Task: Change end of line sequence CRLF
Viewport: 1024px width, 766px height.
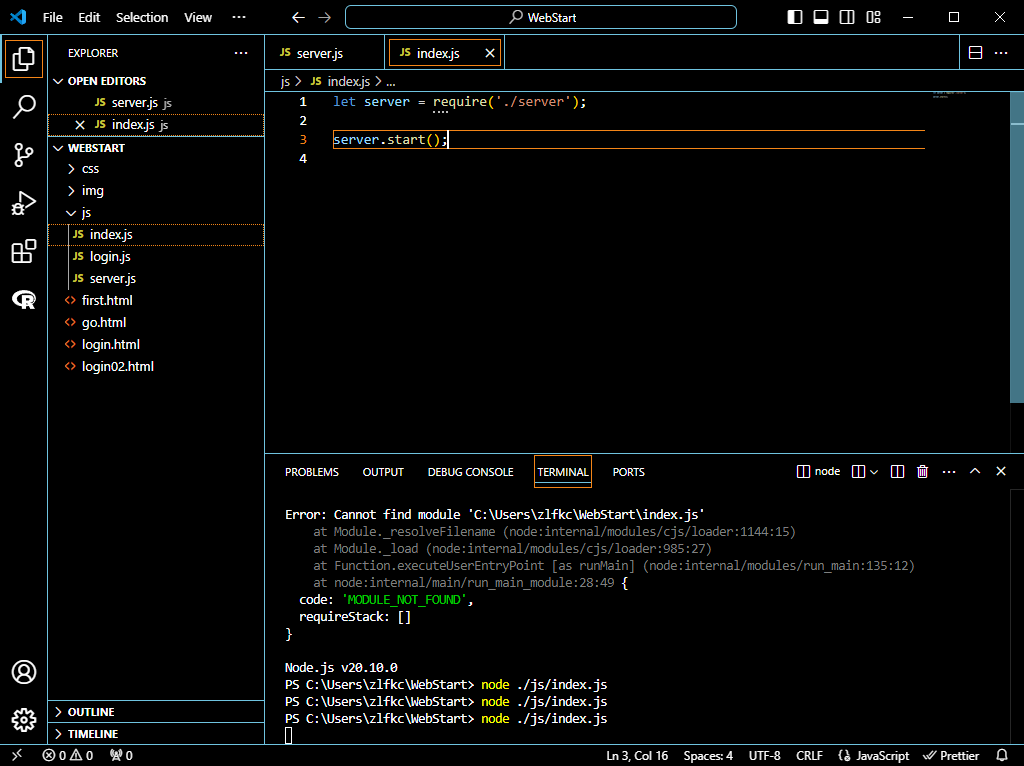Action: (809, 756)
